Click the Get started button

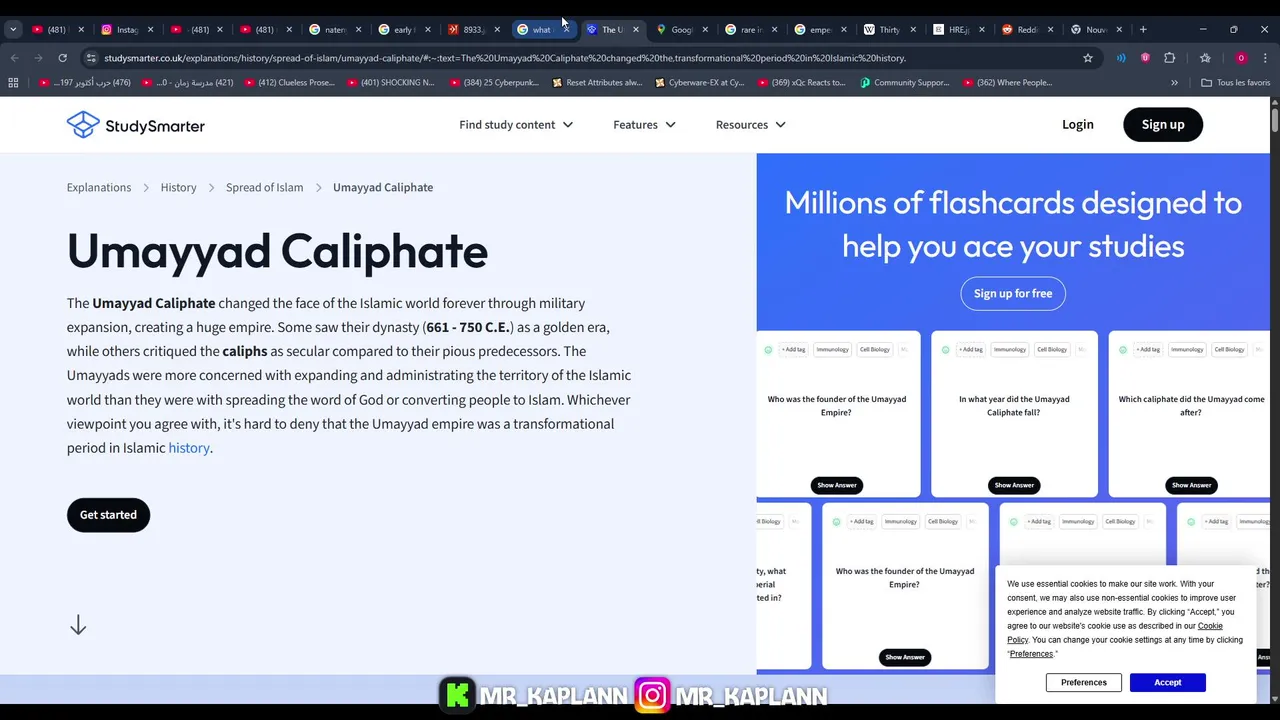coord(108,515)
